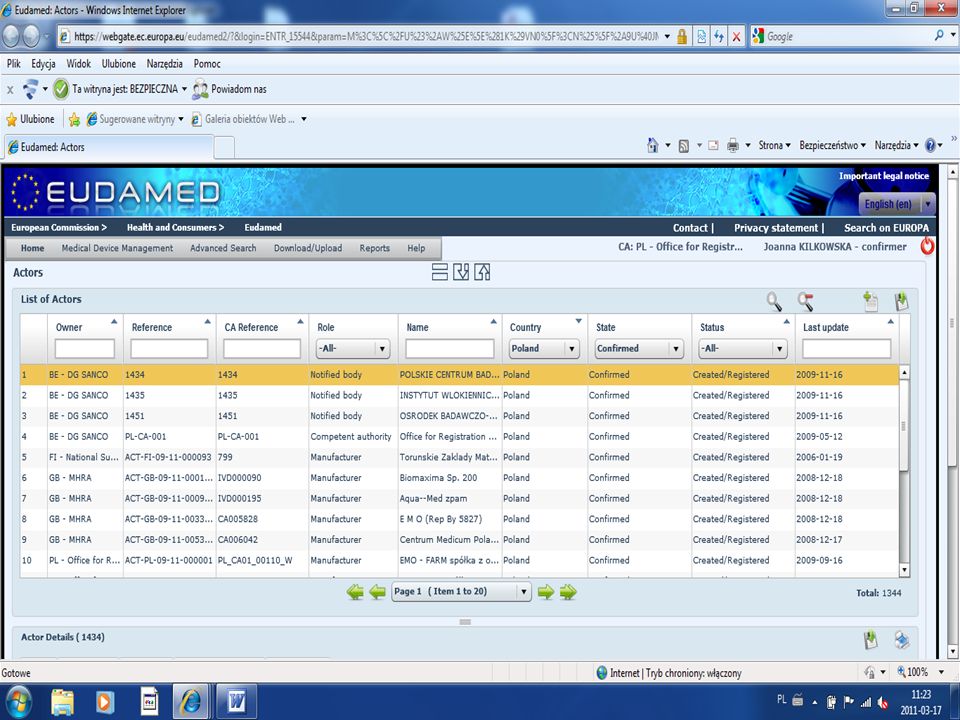960x720 pixels.
Task: Click the add to favorites star icon
Action: point(74,119)
